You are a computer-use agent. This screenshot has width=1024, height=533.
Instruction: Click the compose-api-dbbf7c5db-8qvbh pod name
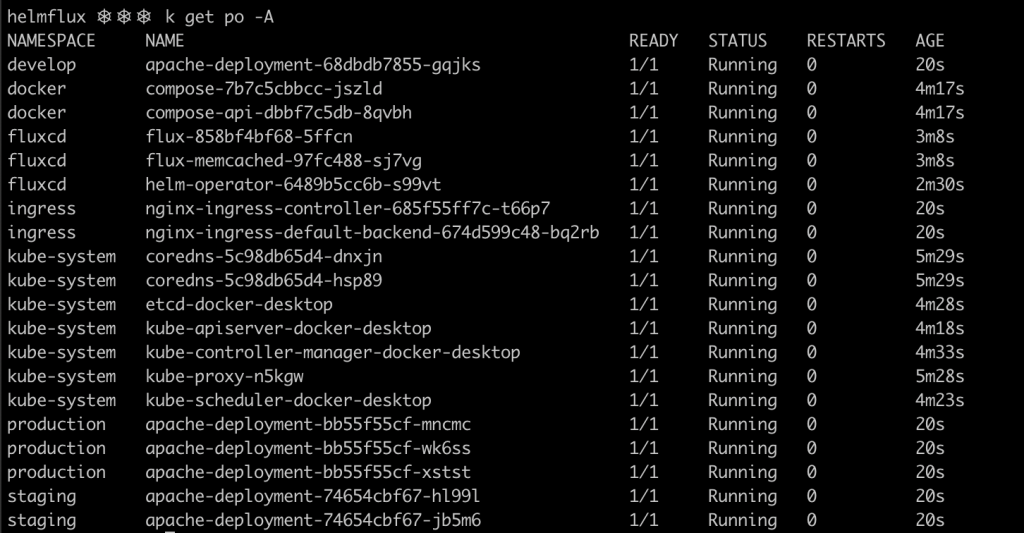click(x=278, y=112)
